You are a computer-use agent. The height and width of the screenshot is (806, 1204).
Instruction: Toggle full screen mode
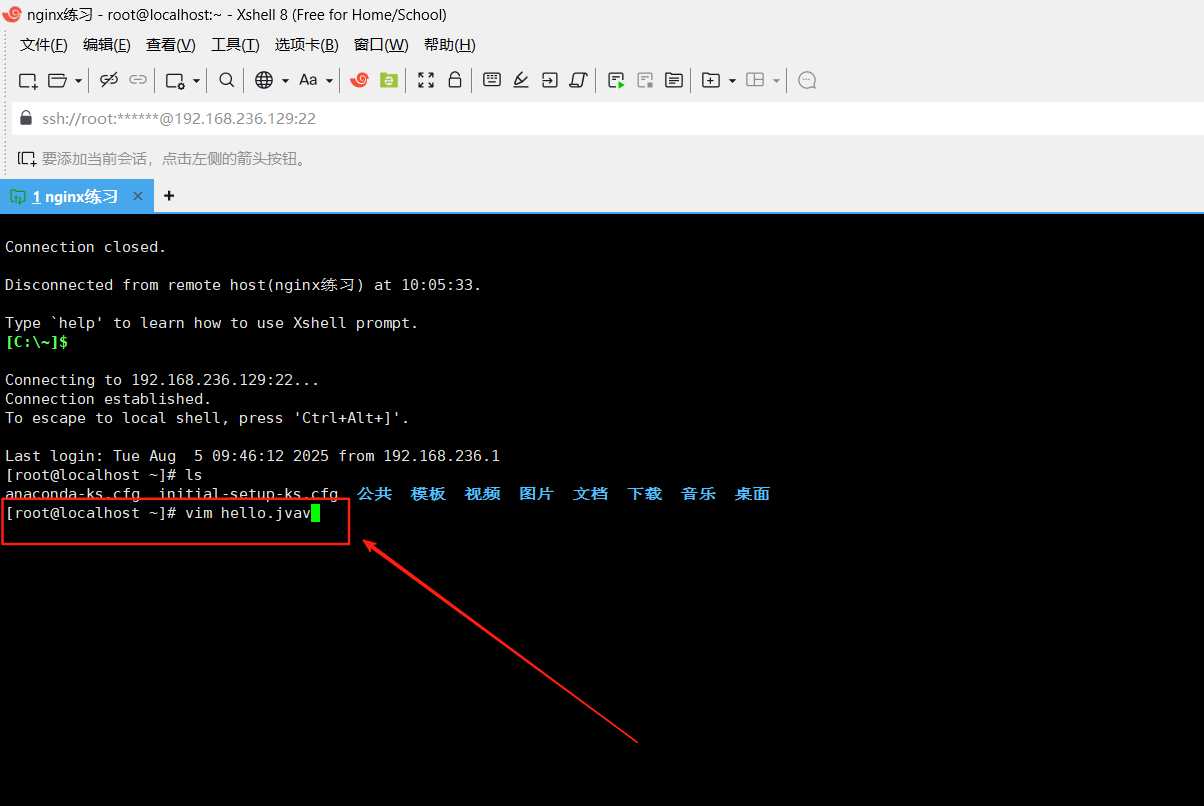click(x=425, y=80)
